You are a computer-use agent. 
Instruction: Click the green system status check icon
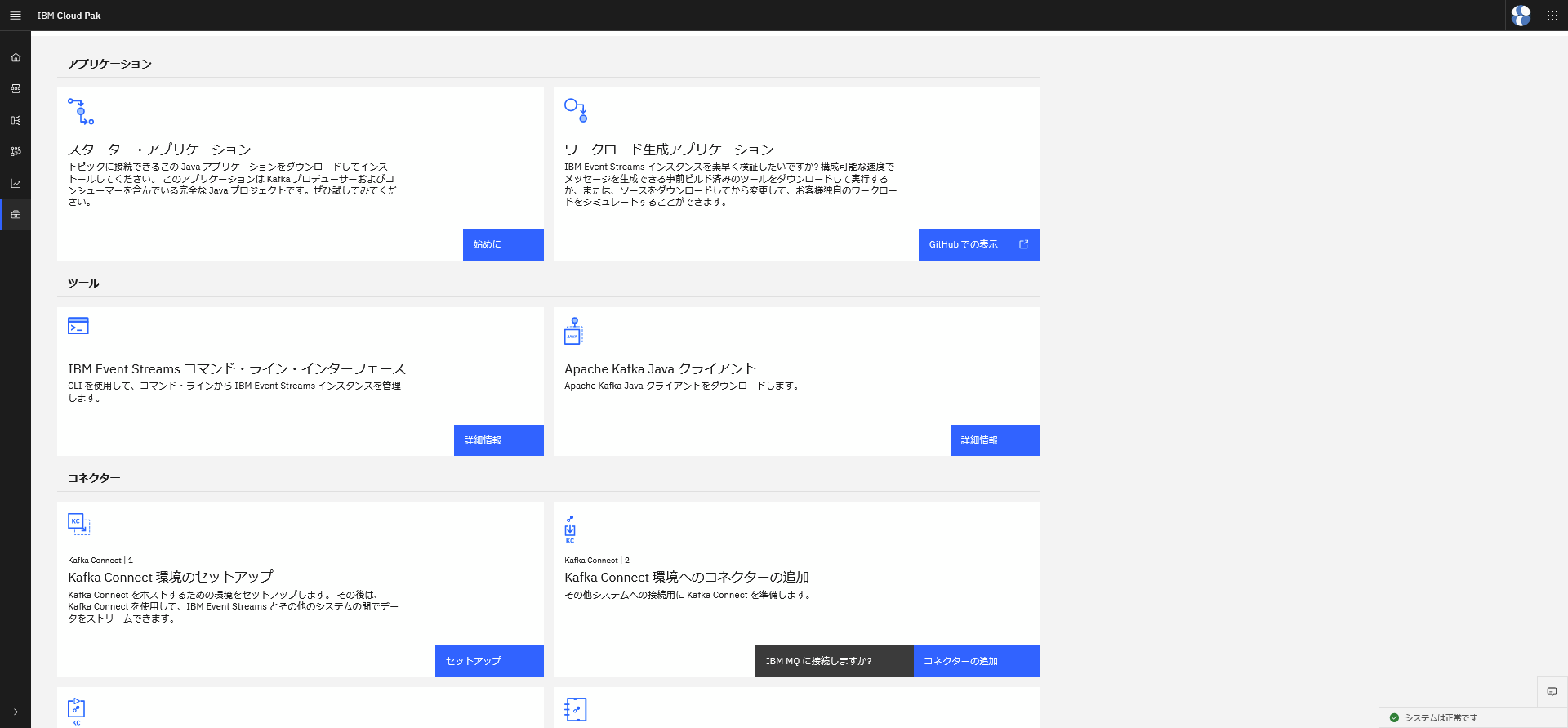click(x=1394, y=718)
